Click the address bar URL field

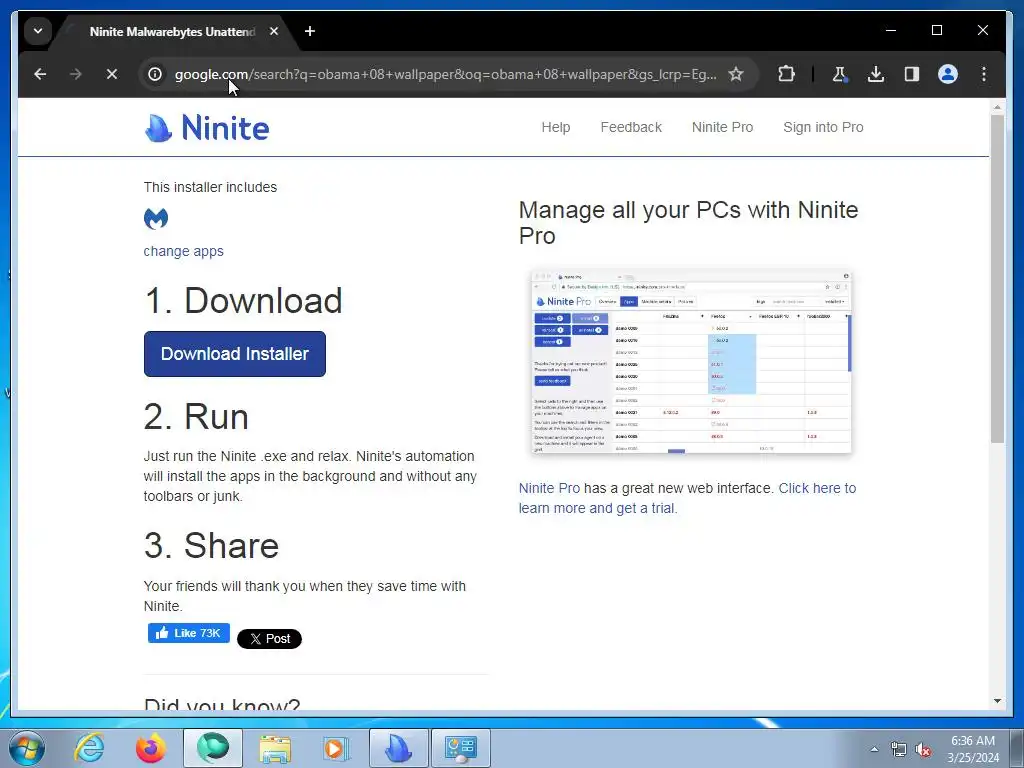445,74
